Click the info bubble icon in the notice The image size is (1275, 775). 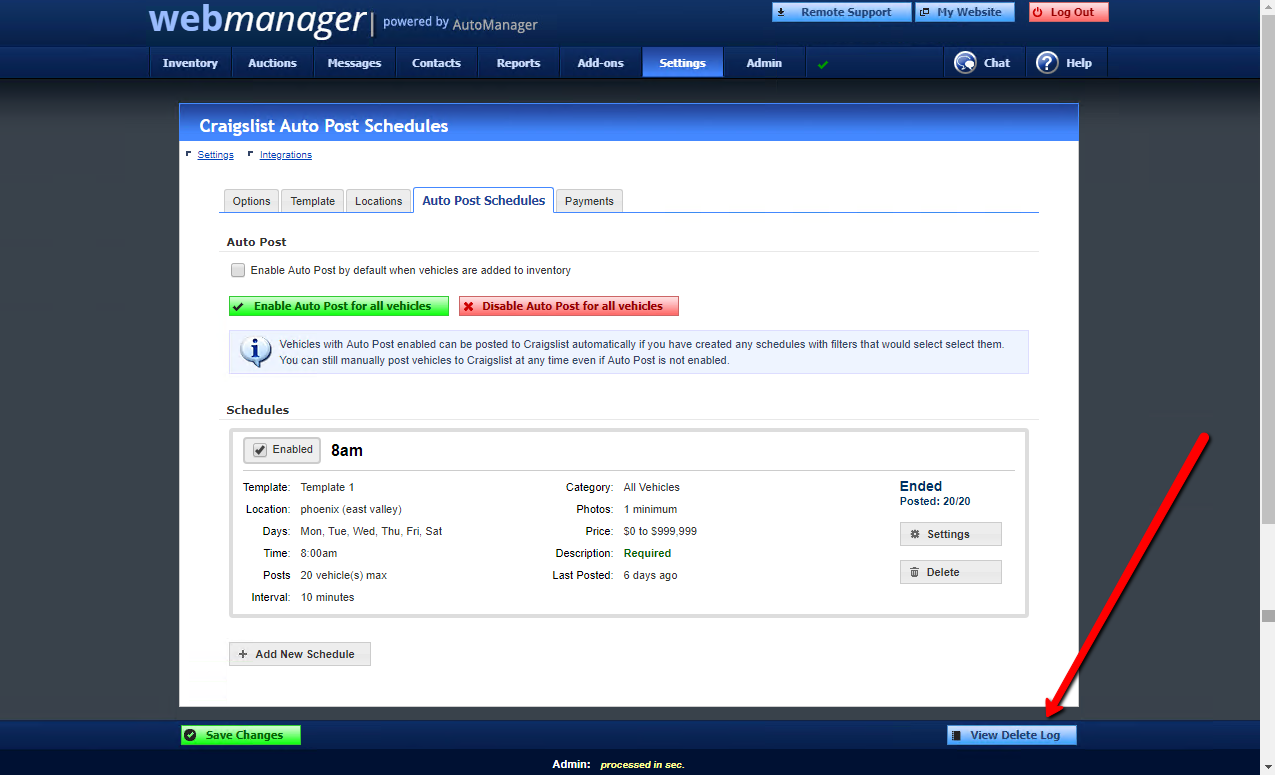pos(256,352)
